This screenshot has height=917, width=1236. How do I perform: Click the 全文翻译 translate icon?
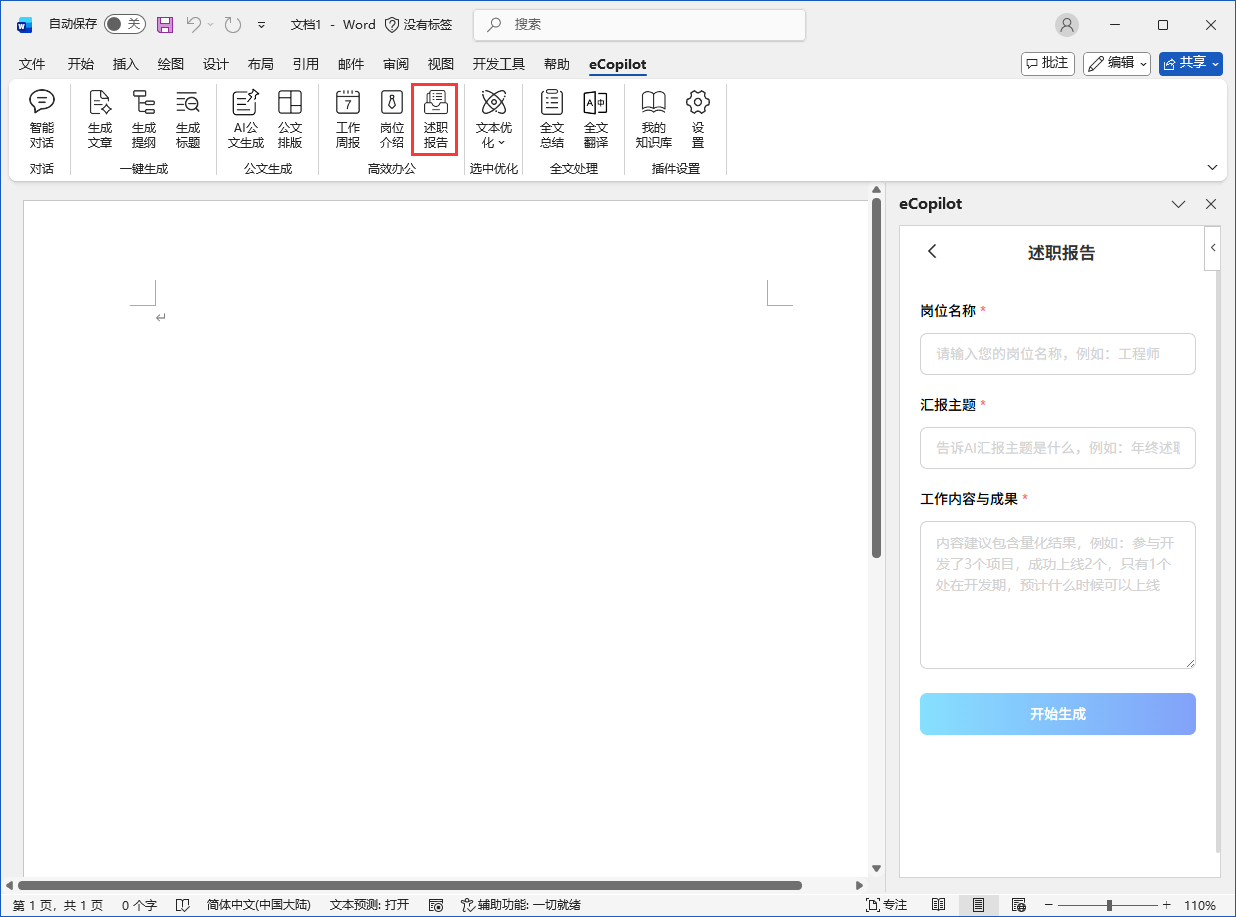click(x=596, y=119)
